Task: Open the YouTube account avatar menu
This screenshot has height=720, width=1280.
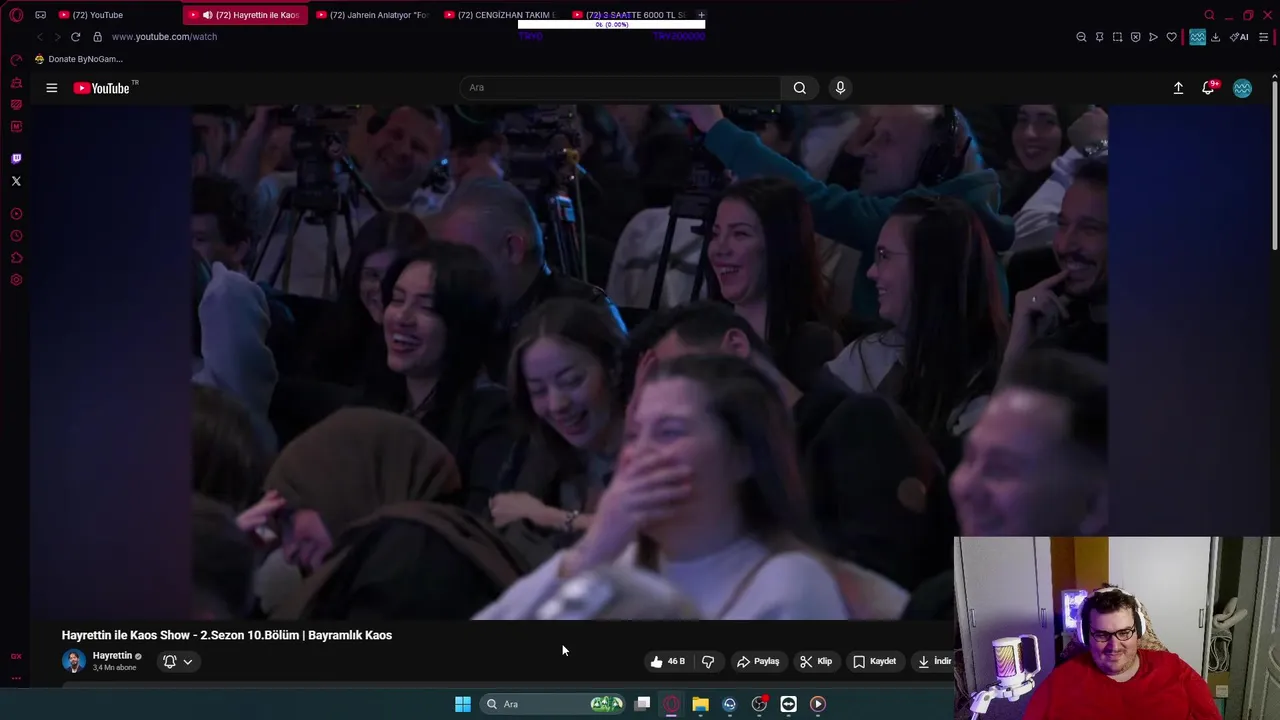Action: [1242, 88]
